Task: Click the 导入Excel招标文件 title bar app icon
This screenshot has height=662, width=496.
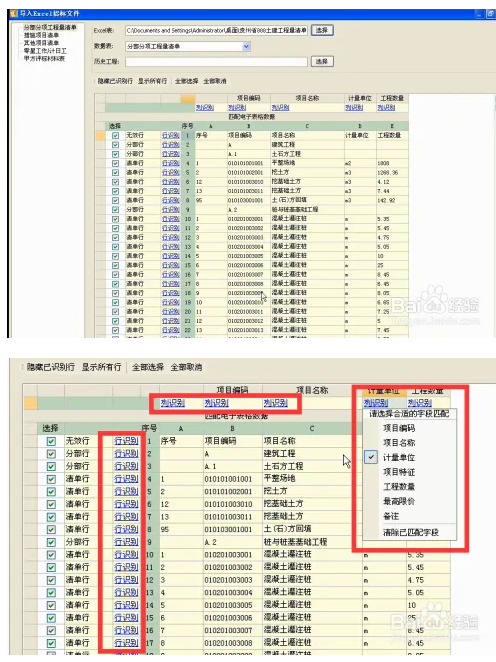Action: [x=13, y=14]
